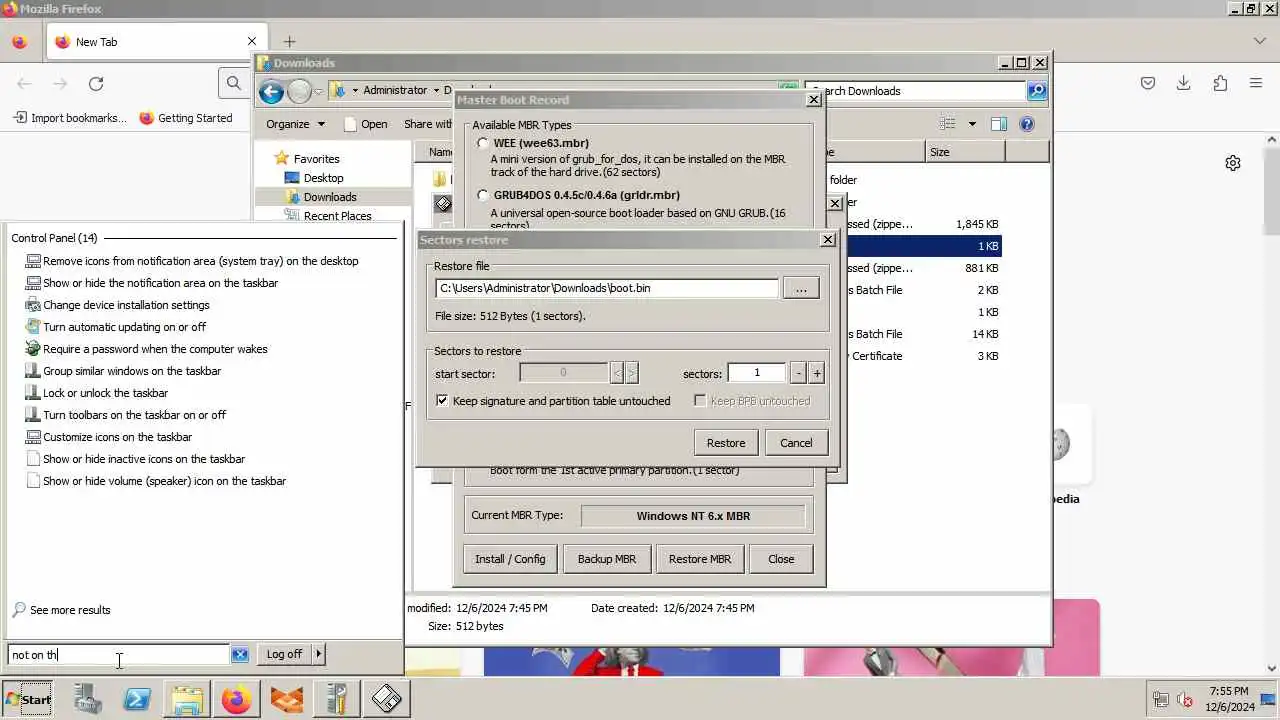1280x720 pixels.
Task: Click the Start menu search field
Action: (x=119, y=655)
